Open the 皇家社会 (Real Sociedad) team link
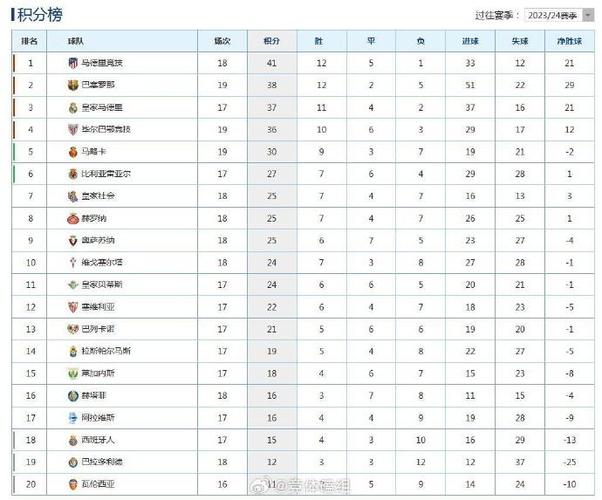 [98, 196]
